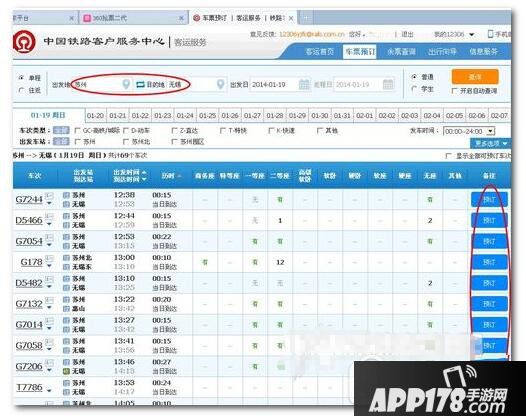Select 往返 round-trip radio button

coord(21,90)
